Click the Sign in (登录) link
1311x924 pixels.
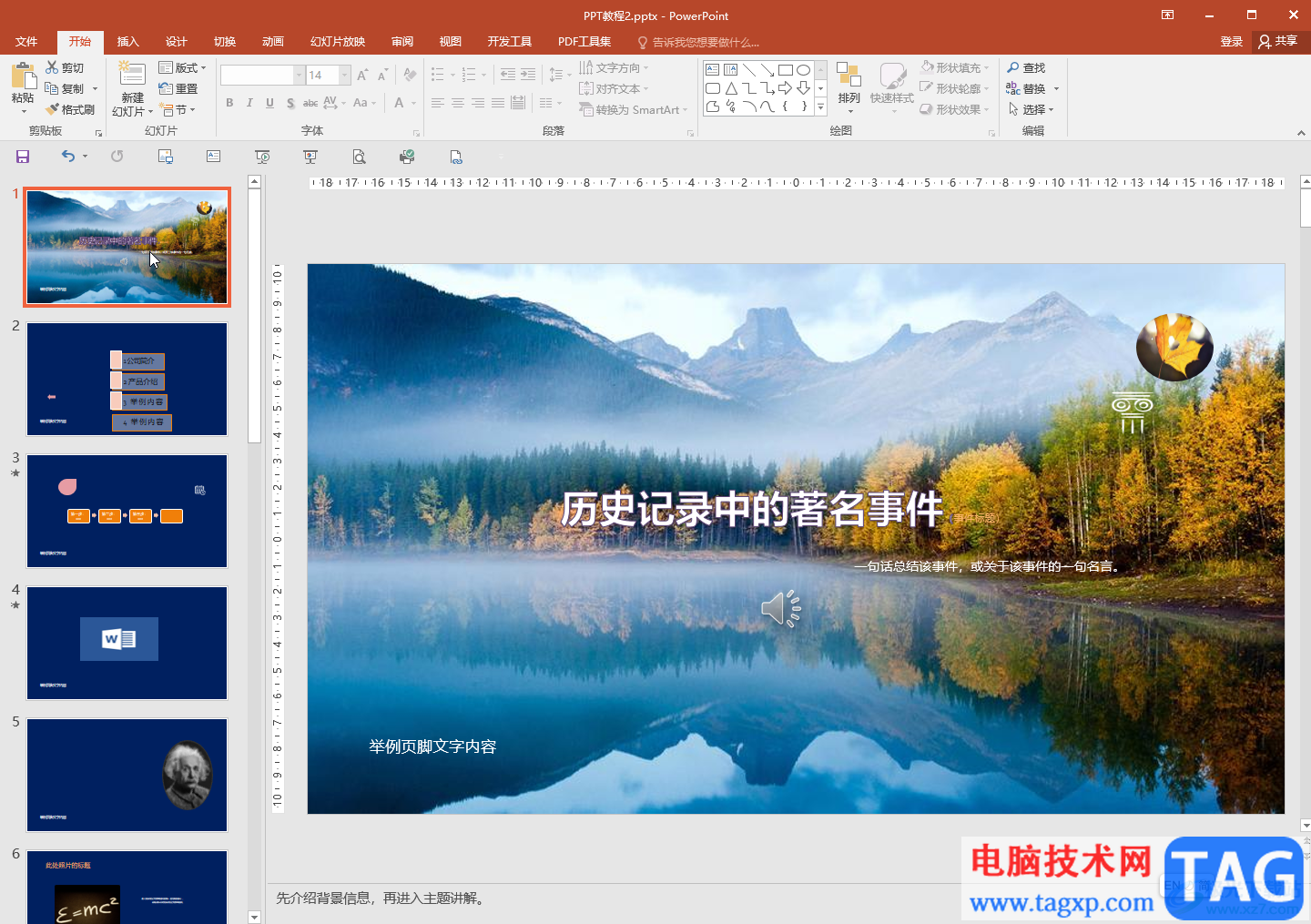click(x=1232, y=42)
